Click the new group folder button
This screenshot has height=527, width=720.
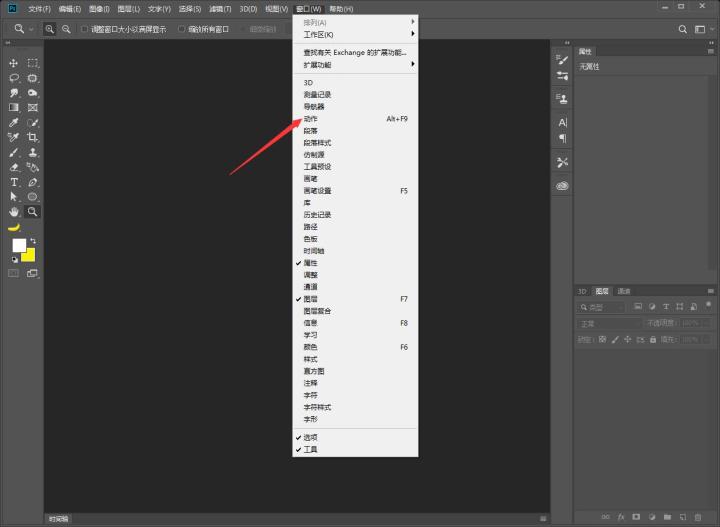667,517
